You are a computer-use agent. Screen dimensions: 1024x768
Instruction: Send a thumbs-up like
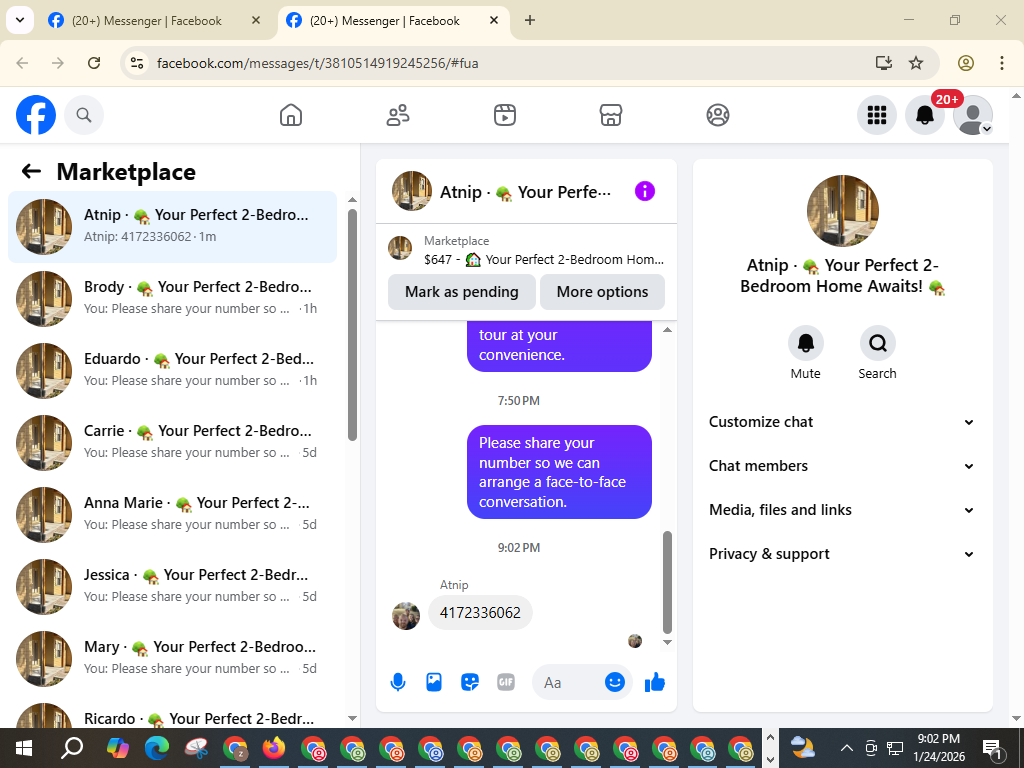click(654, 682)
